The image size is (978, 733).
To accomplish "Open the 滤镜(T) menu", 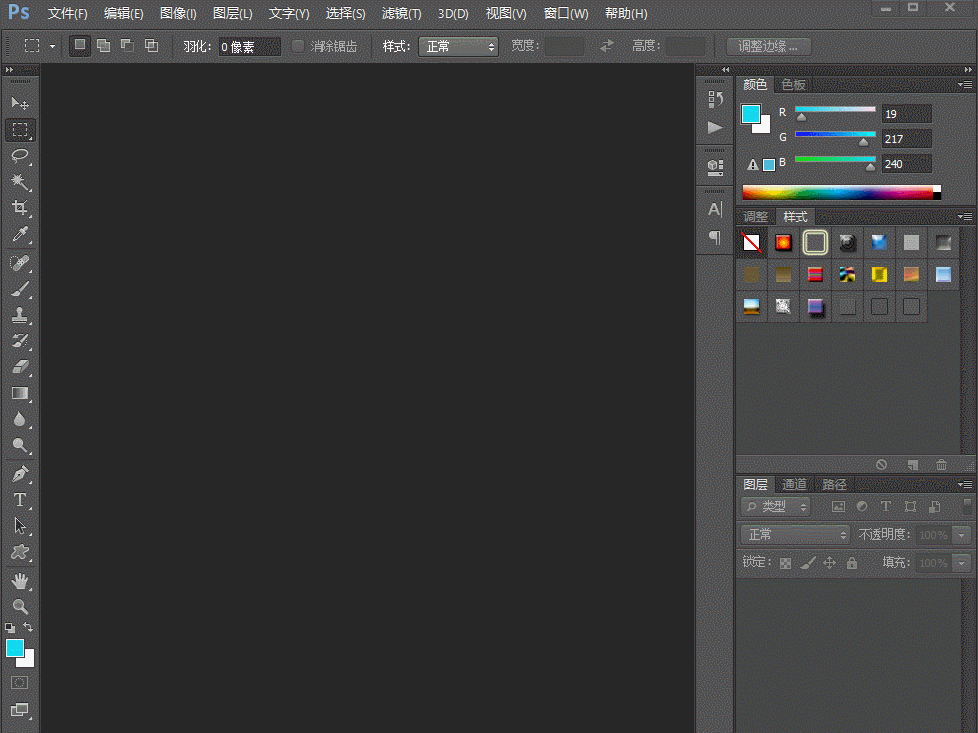I will pyautogui.click(x=401, y=14).
